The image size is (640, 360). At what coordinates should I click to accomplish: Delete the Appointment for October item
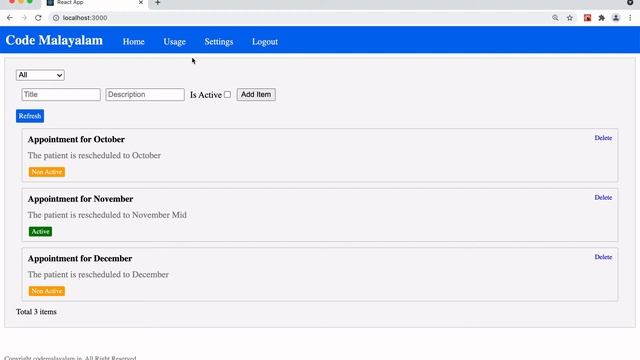click(603, 138)
